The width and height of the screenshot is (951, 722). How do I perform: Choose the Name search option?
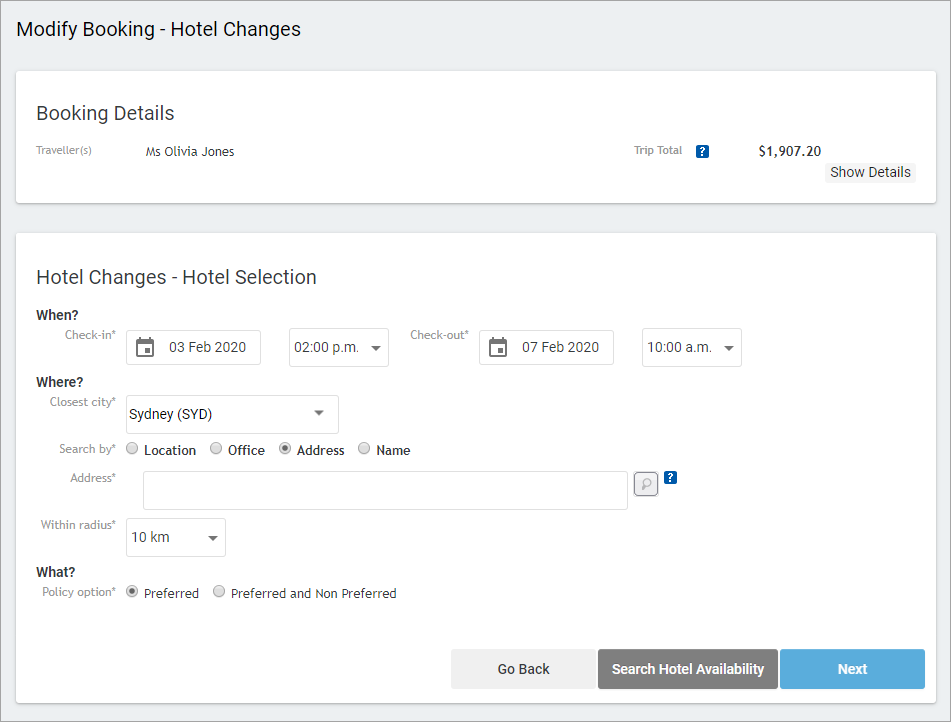[x=363, y=448]
